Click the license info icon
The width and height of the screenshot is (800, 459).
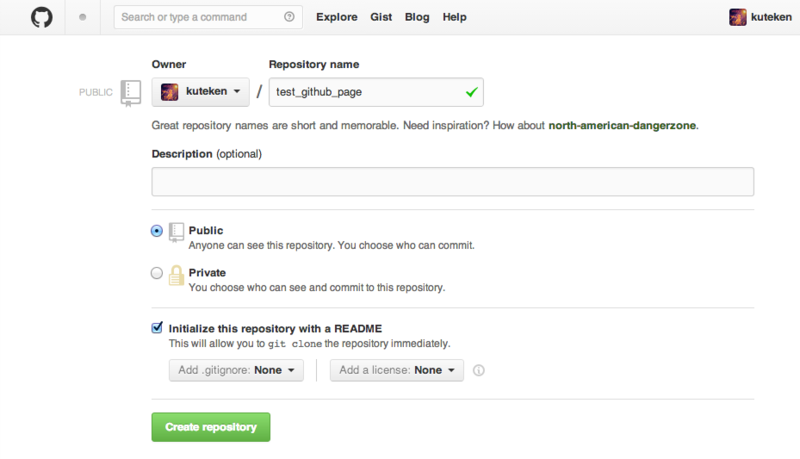[x=479, y=370]
